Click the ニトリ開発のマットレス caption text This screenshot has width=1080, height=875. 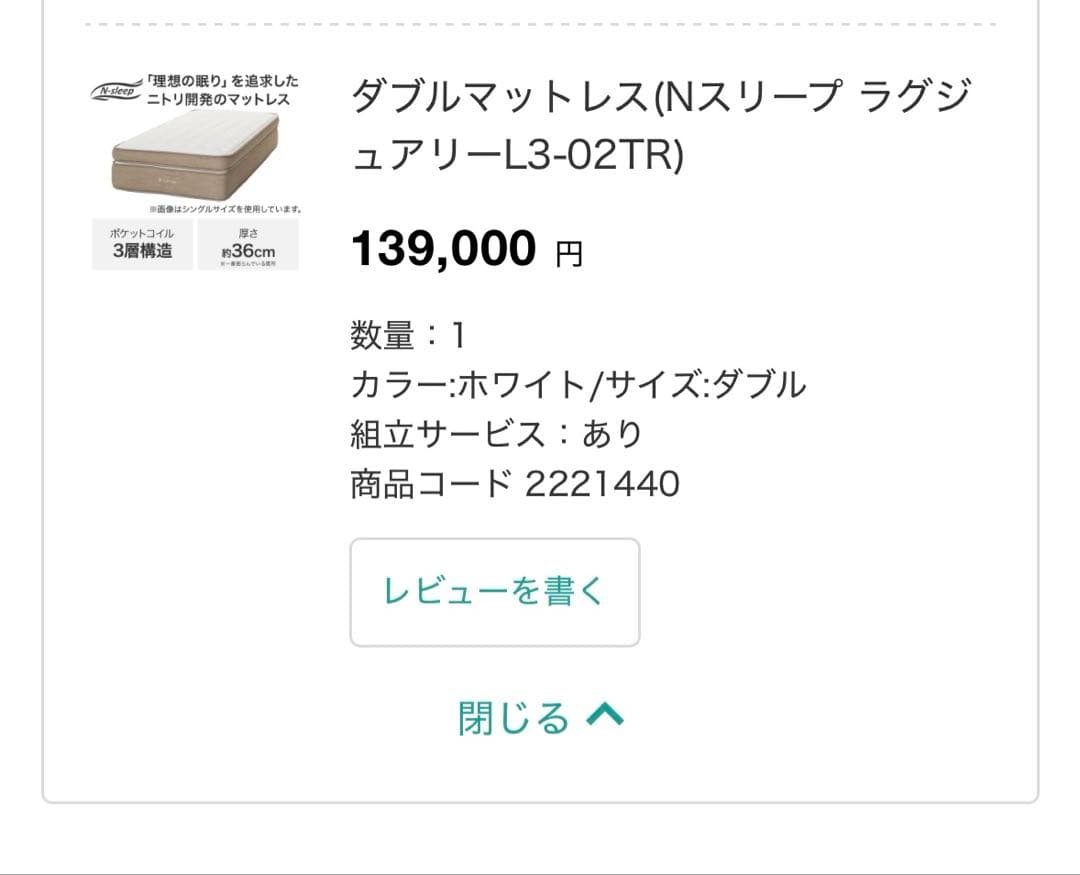tap(219, 99)
